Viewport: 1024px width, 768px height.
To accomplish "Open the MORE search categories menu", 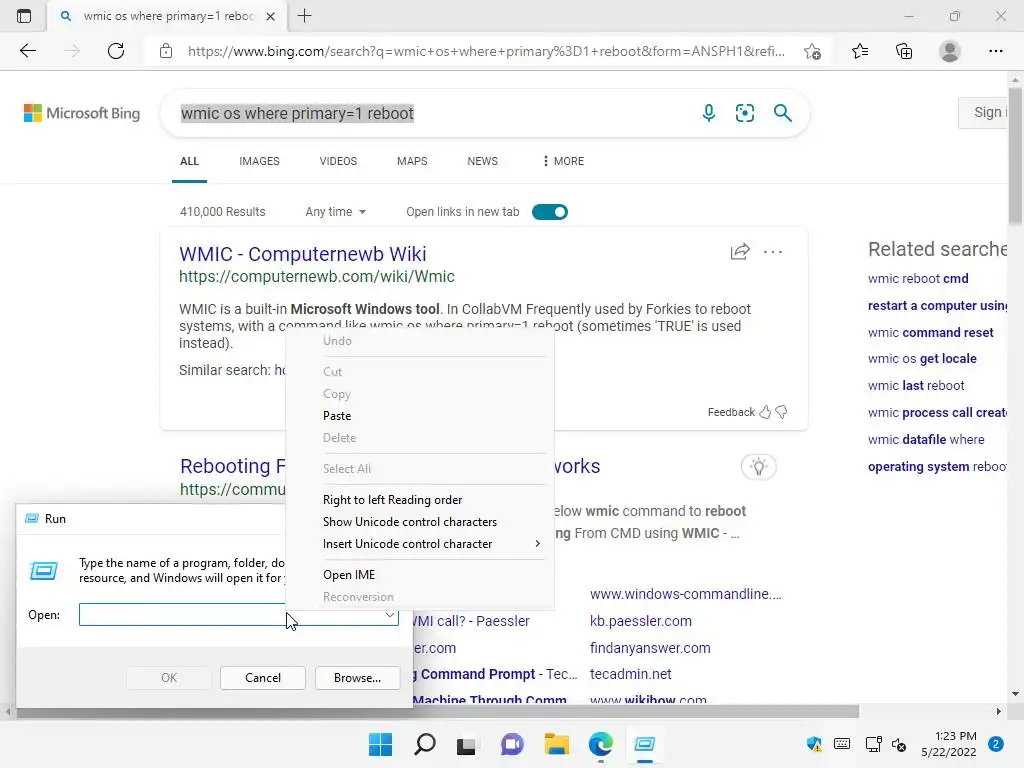I will point(563,161).
